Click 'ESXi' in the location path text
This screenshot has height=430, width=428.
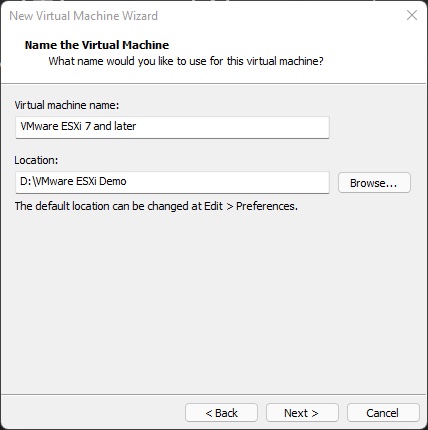(86, 181)
